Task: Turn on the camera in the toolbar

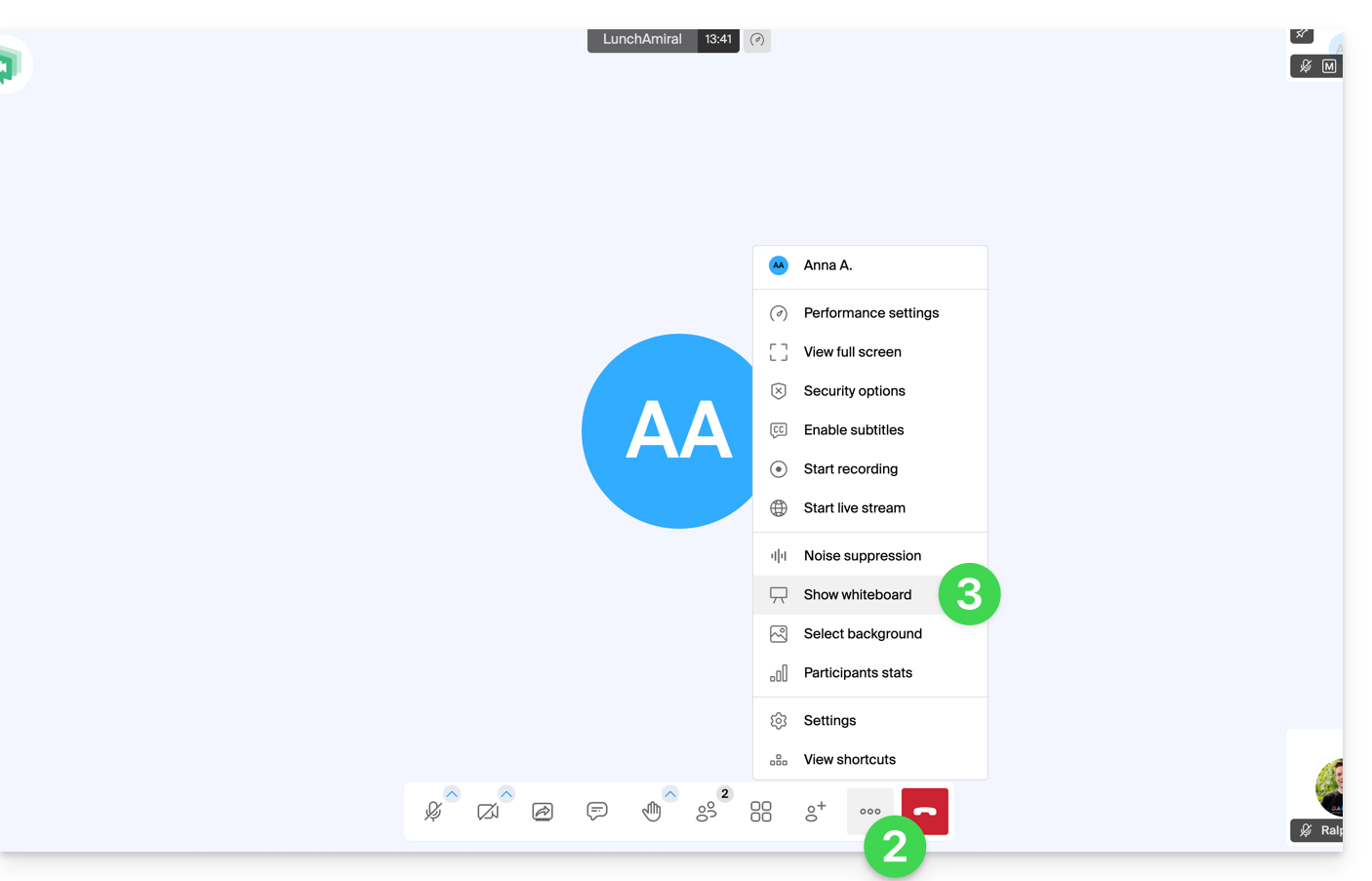Action: tap(488, 812)
